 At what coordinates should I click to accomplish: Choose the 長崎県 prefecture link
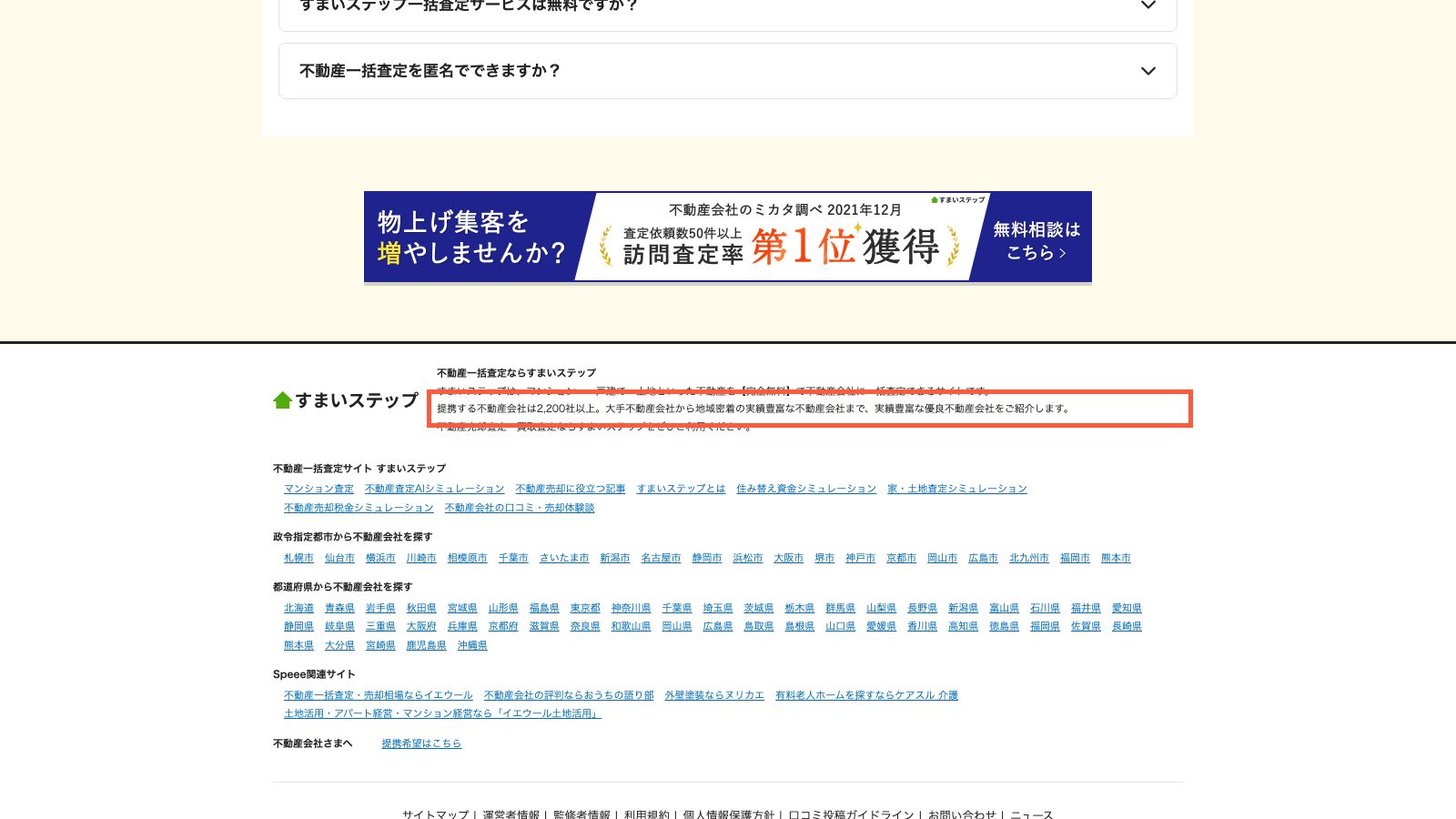[1127, 626]
